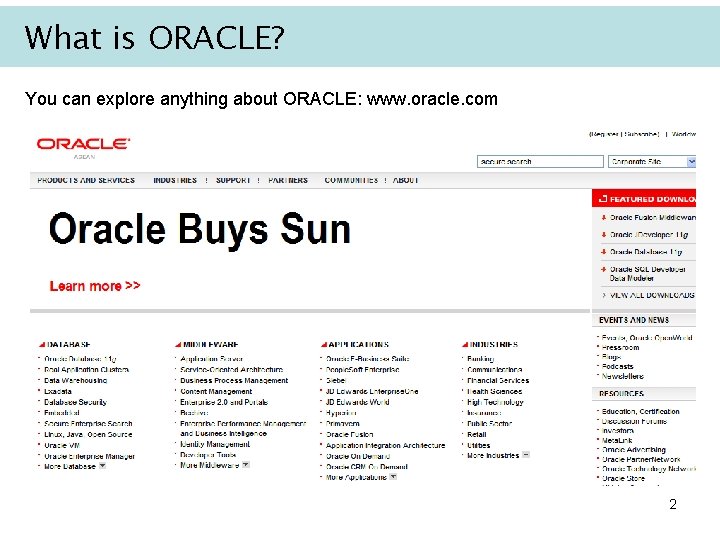Select JD Edwards EnterpriseOne link
This screenshot has height=540, width=720.
[x=372, y=392]
